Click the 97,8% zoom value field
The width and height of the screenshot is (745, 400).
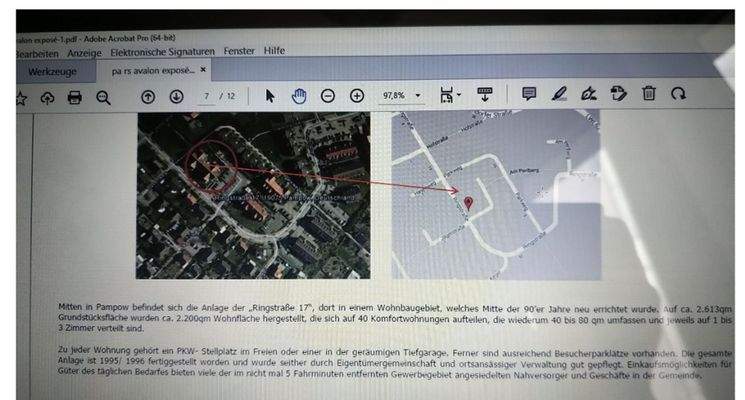click(394, 95)
